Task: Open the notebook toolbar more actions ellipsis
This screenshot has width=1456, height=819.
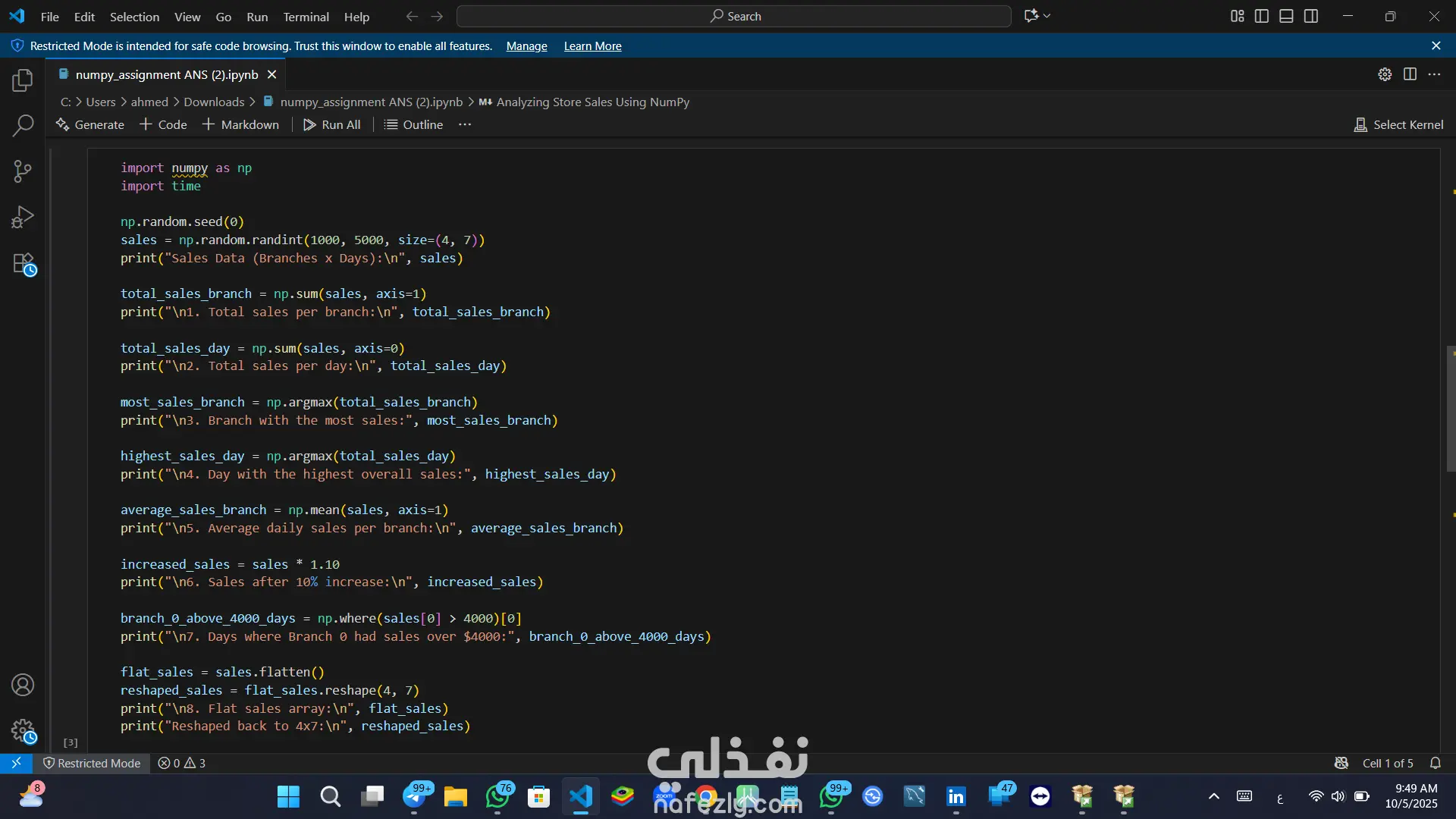Action: click(465, 124)
